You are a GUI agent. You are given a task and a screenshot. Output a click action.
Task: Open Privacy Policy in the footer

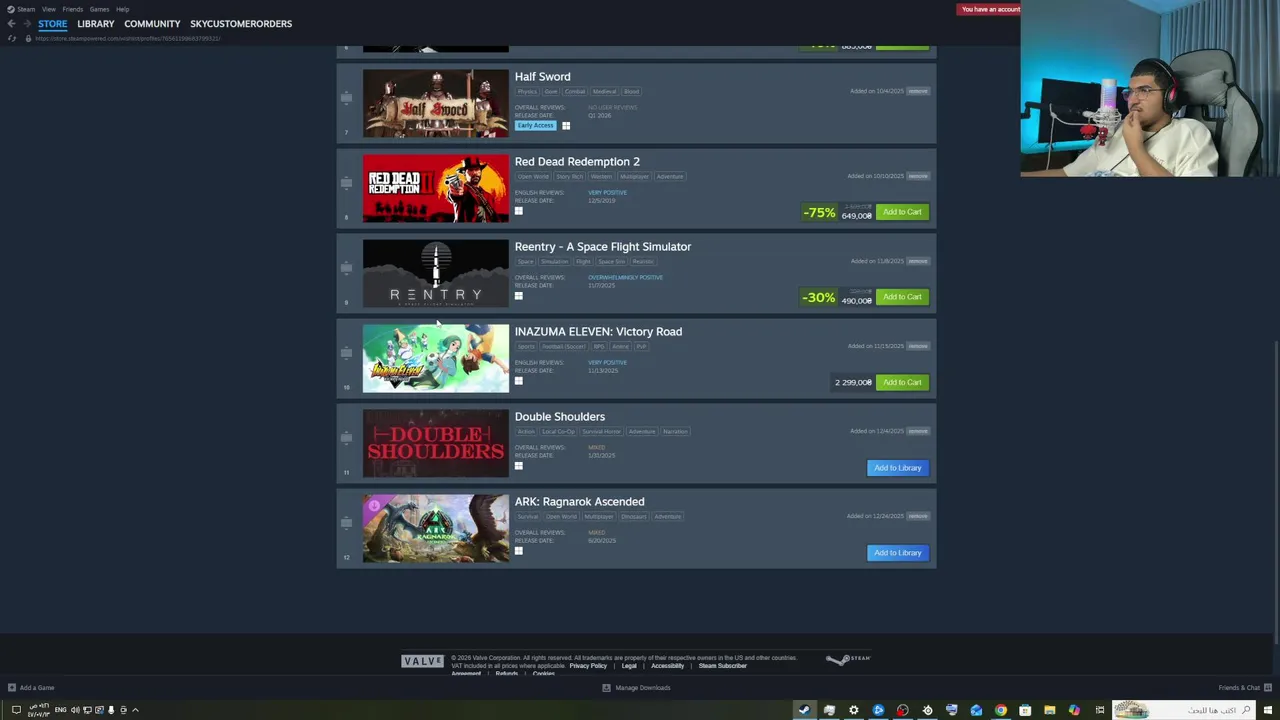[588, 666]
